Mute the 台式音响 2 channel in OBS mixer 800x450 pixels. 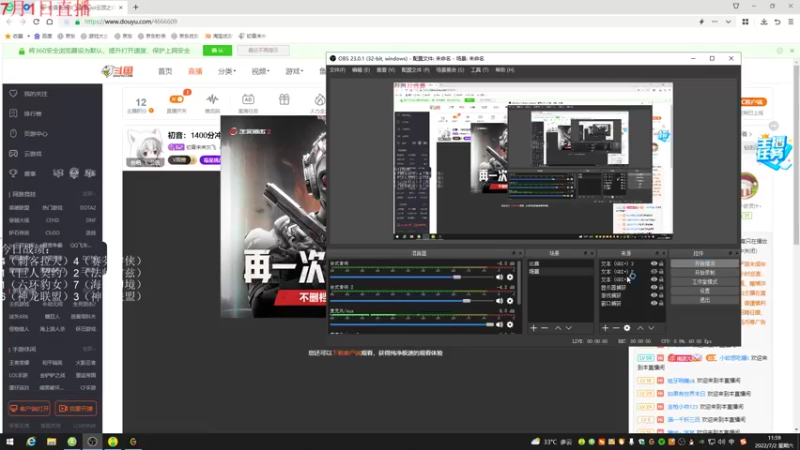[x=499, y=301]
